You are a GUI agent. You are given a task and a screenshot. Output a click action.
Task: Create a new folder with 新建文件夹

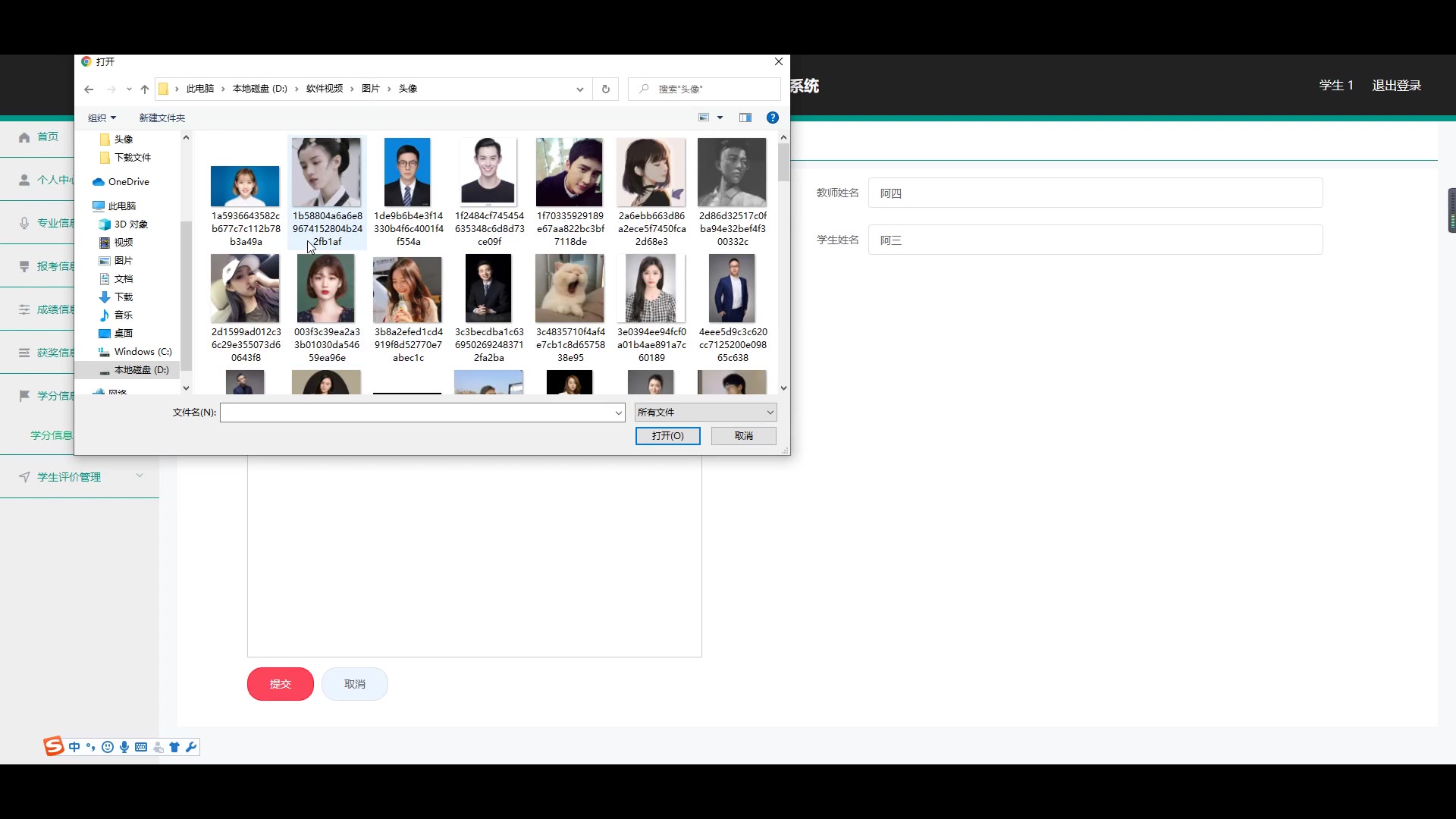(x=162, y=118)
